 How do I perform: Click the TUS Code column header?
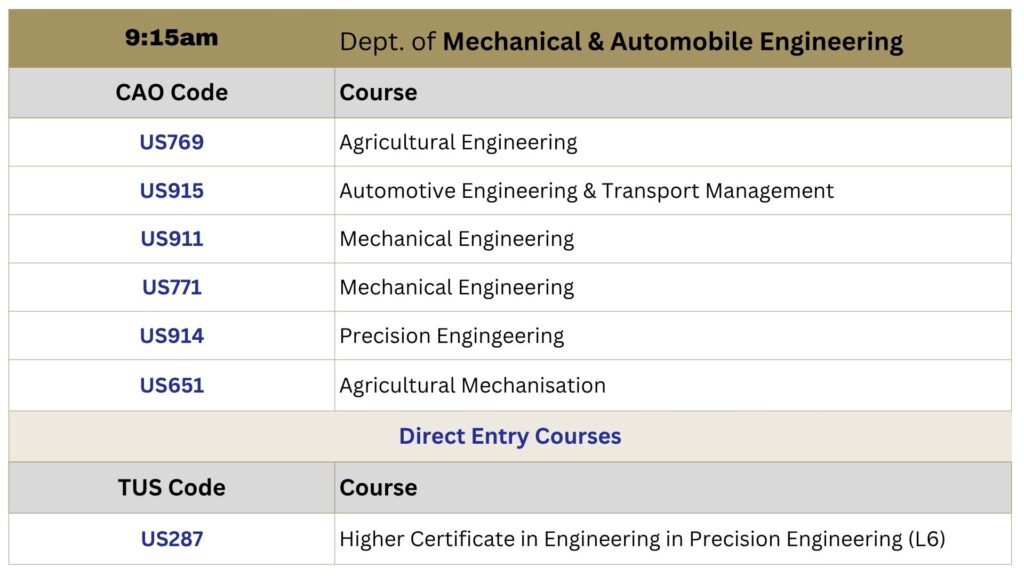click(x=172, y=488)
